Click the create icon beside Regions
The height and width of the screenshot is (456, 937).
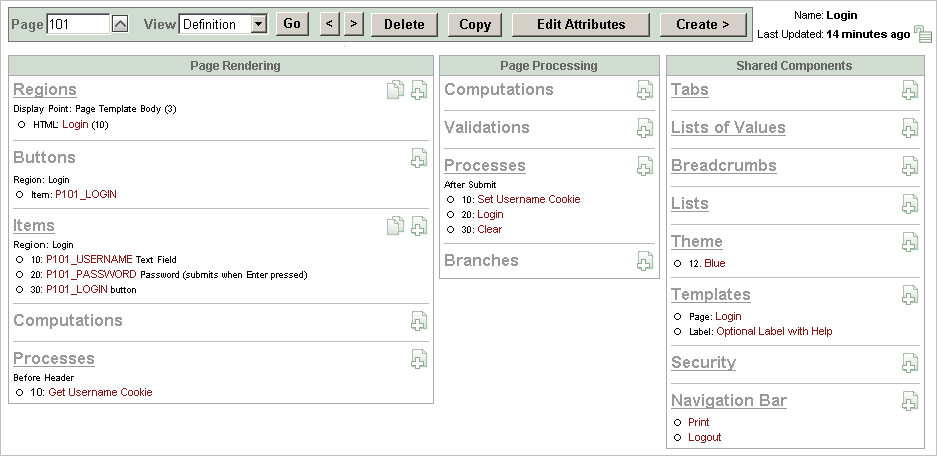419,91
